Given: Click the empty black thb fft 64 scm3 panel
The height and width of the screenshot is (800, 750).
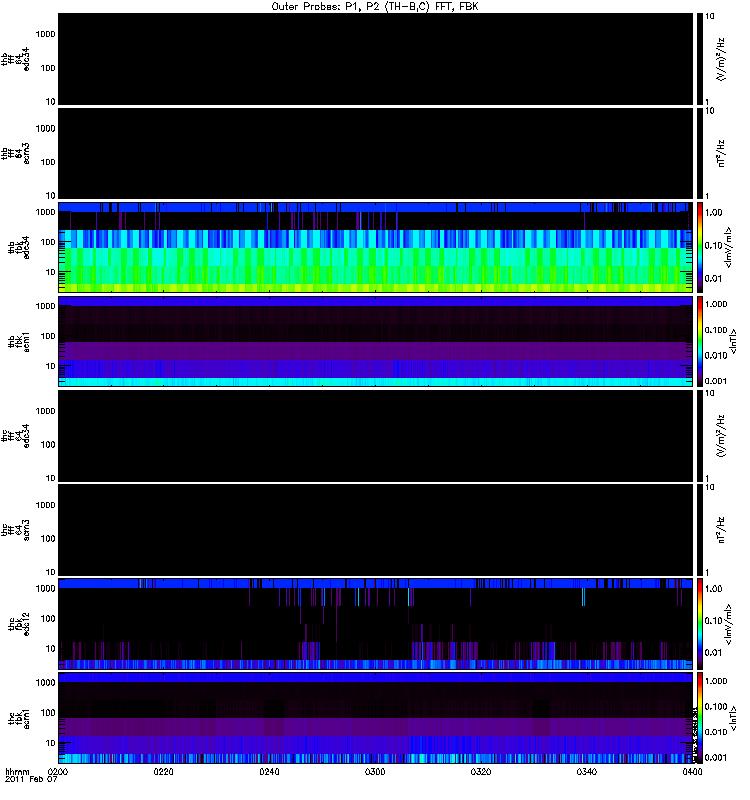Looking at the screenshot, I should point(375,153).
